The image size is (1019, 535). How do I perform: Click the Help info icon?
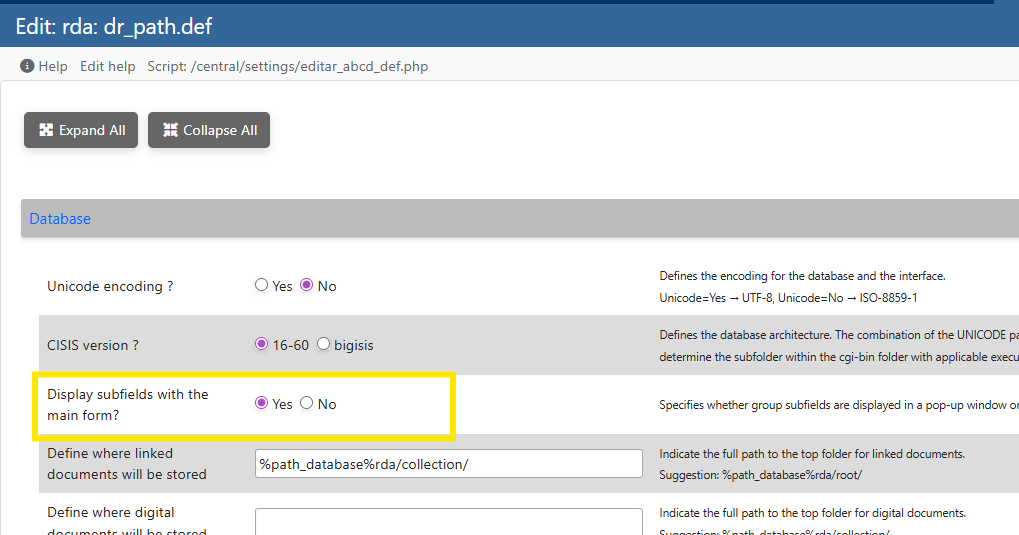pos(27,66)
